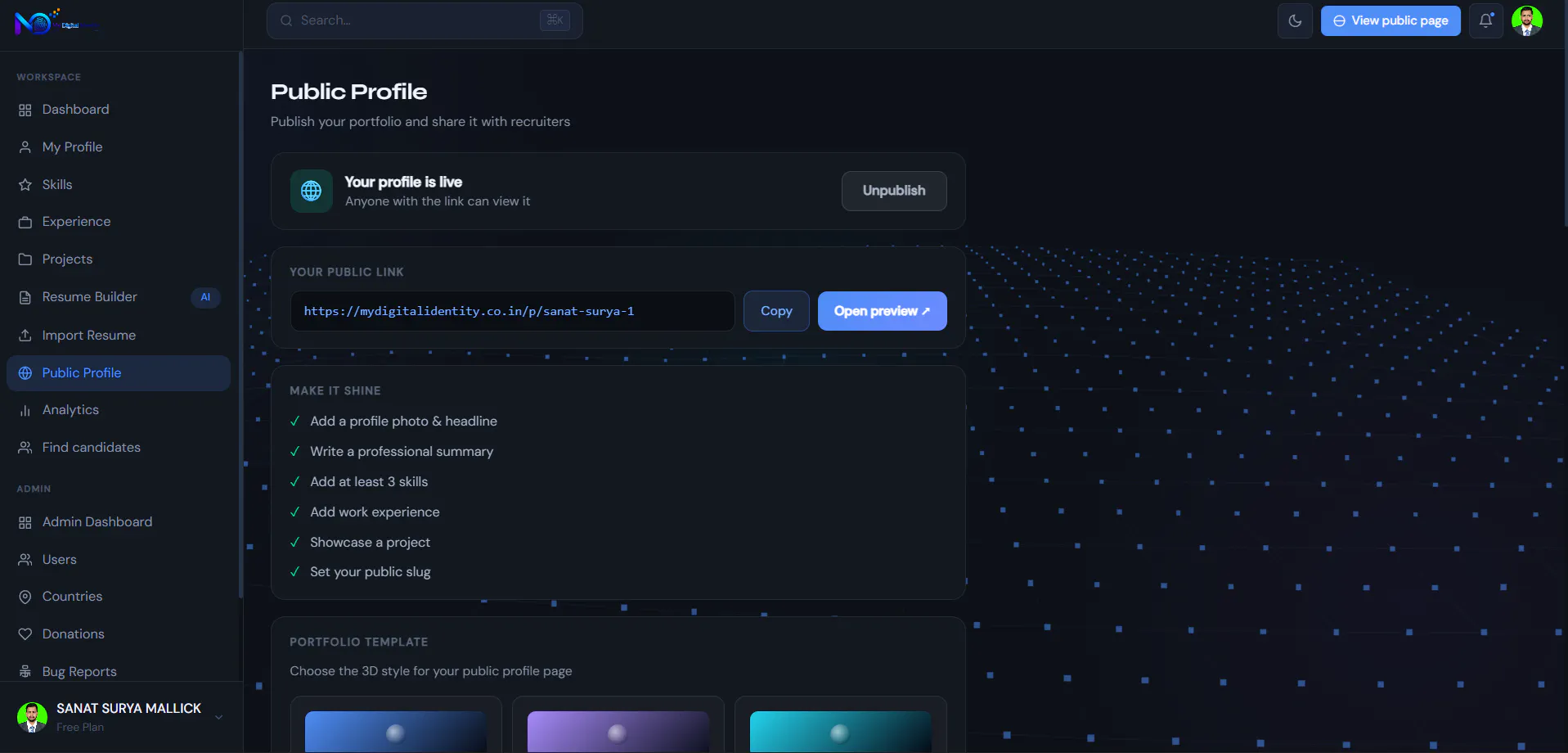The width and height of the screenshot is (1568, 753).
Task: Click View public page button
Action: pyautogui.click(x=1391, y=20)
